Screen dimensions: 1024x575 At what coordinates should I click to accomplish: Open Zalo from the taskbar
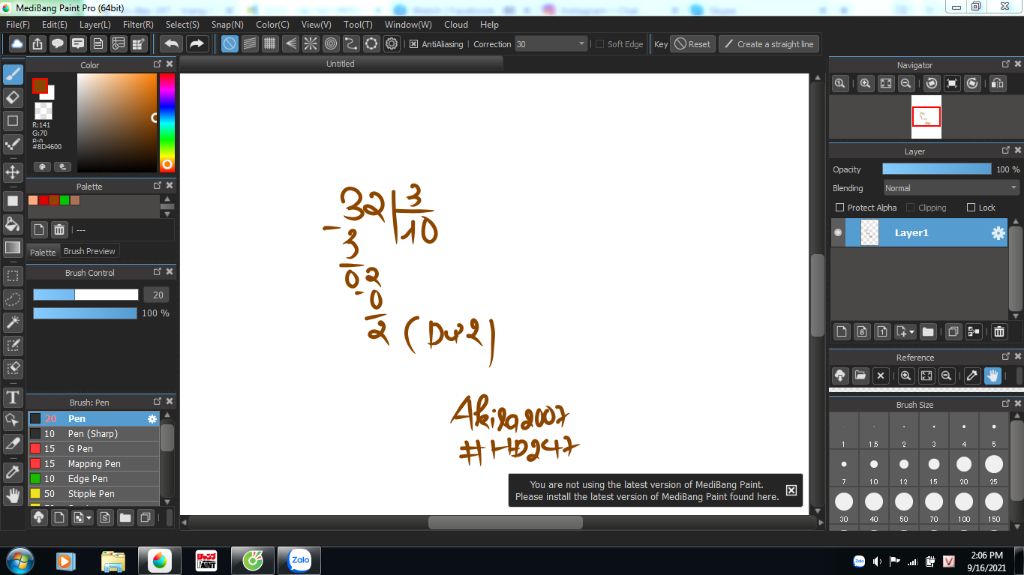[x=300, y=560]
